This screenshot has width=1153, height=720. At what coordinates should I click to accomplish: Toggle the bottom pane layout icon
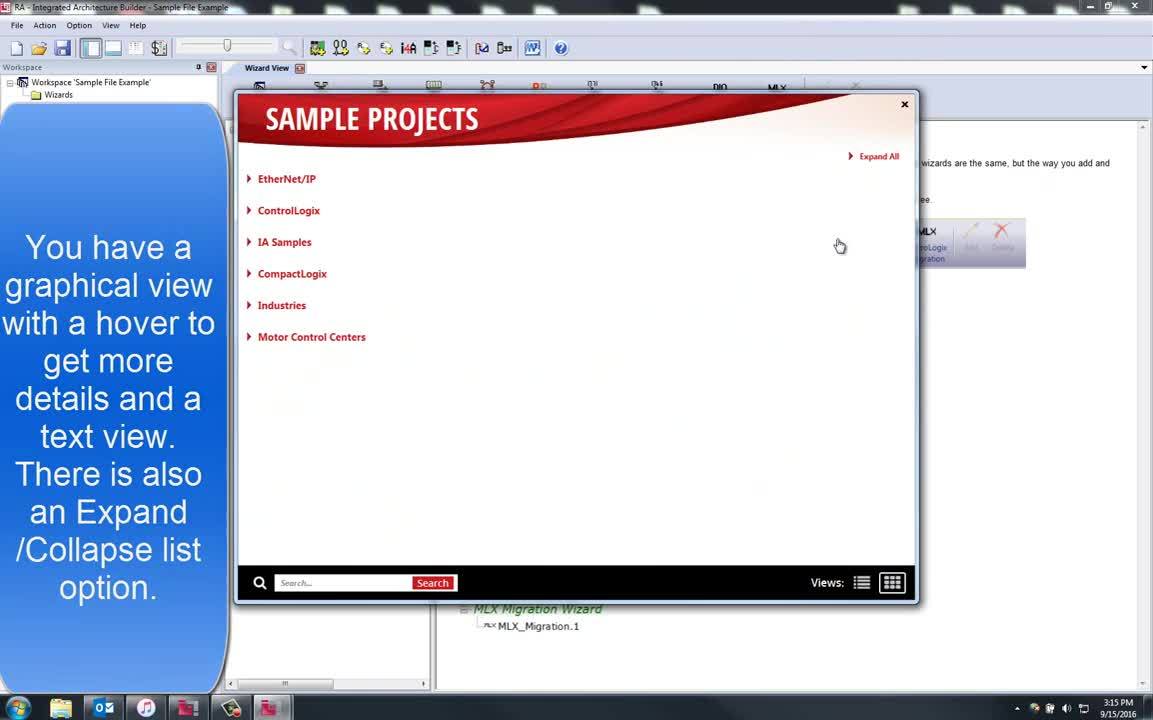click(113, 49)
